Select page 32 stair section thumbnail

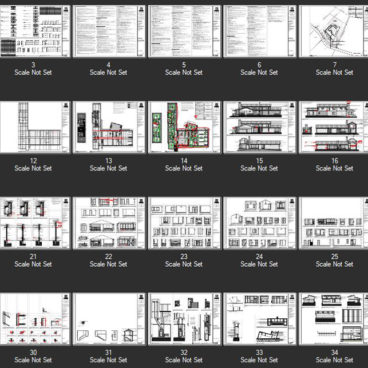(x=184, y=319)
